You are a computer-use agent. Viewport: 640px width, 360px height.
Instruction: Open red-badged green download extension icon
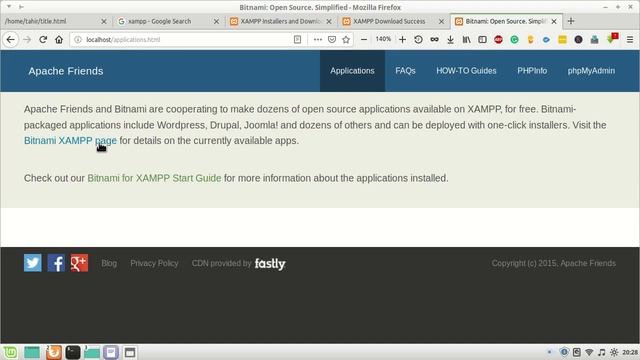[612, 39]
